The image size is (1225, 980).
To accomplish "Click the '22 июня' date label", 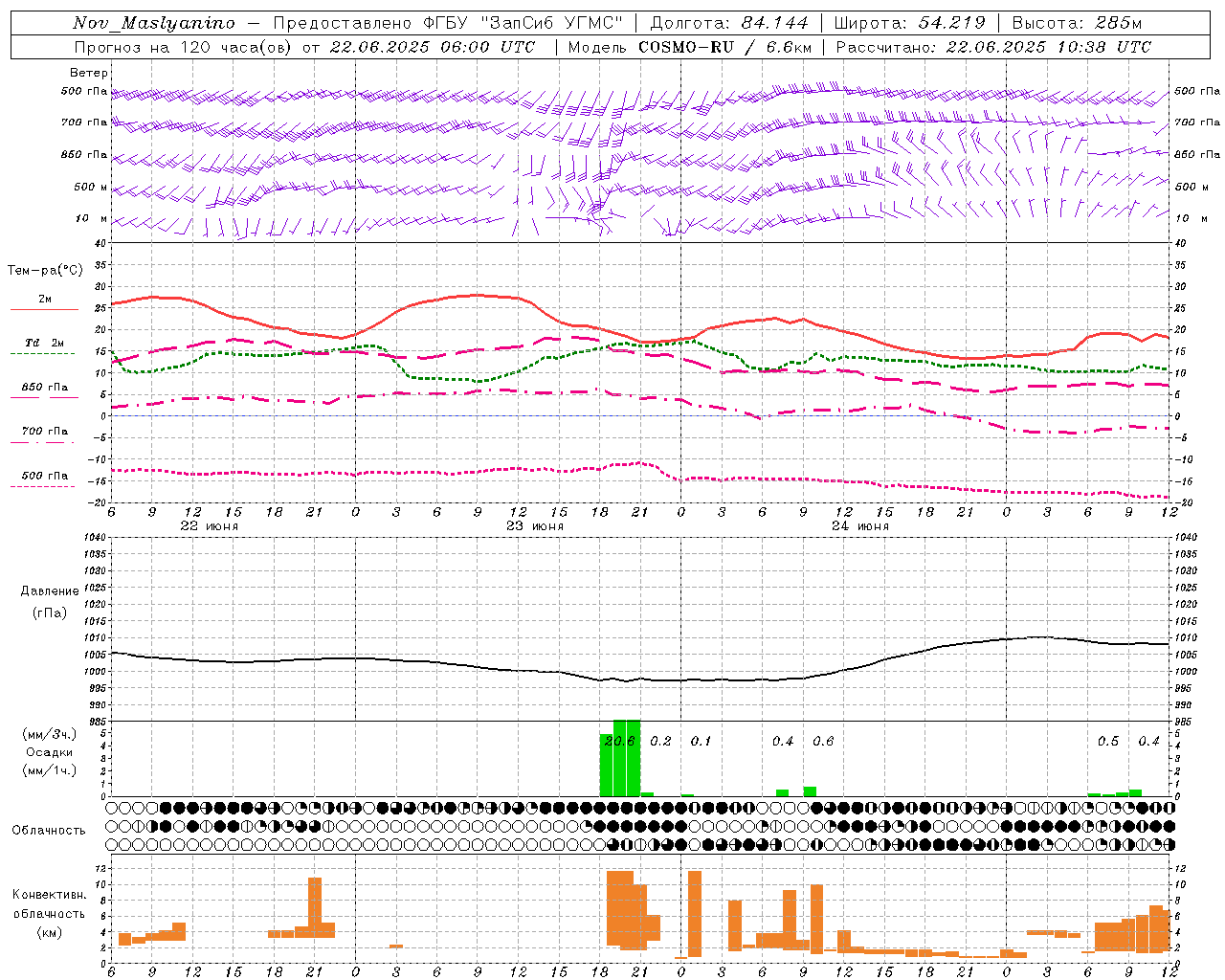I will click(210, 525).
